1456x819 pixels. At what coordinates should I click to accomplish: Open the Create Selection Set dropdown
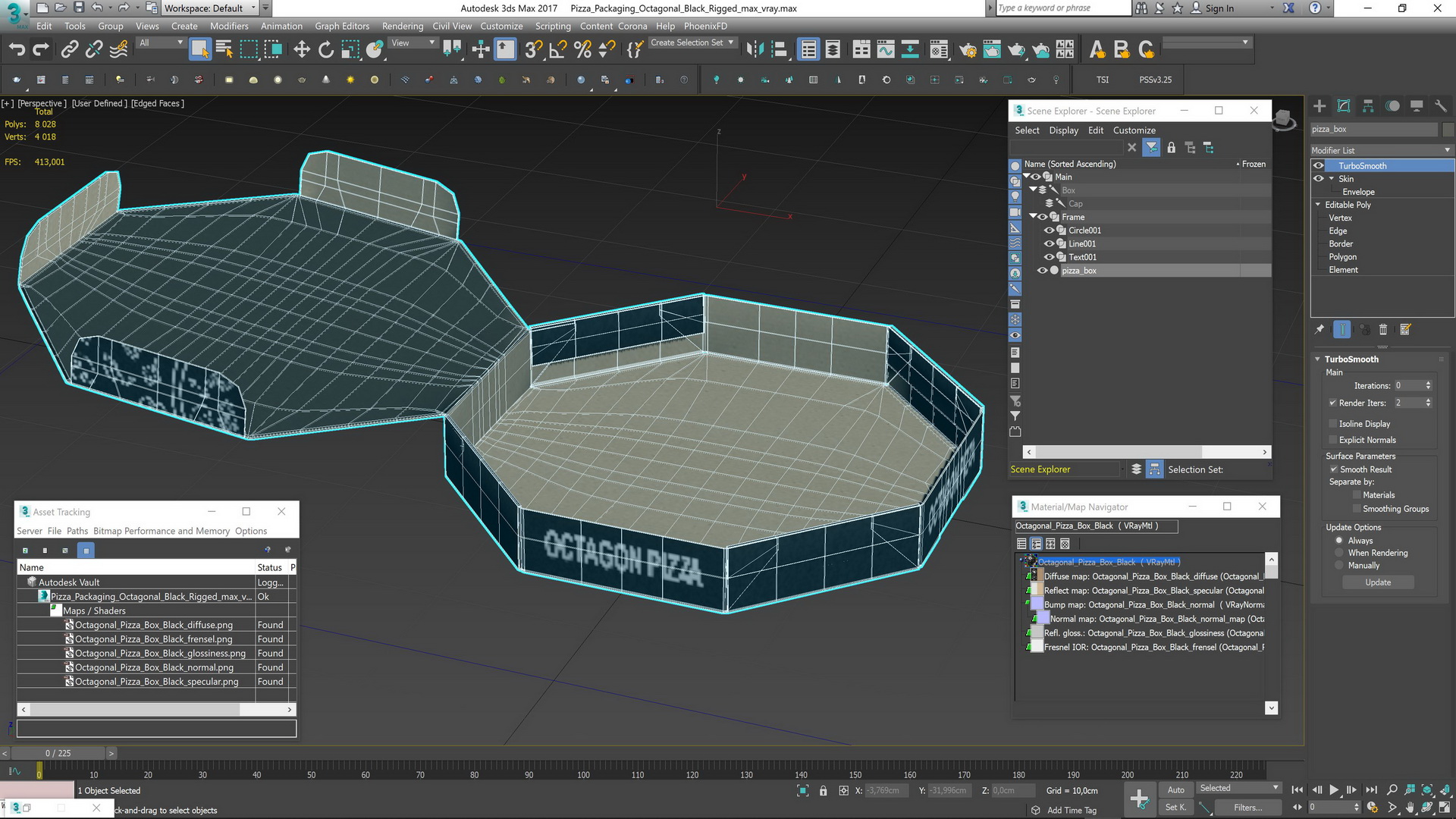click(692, 43)
